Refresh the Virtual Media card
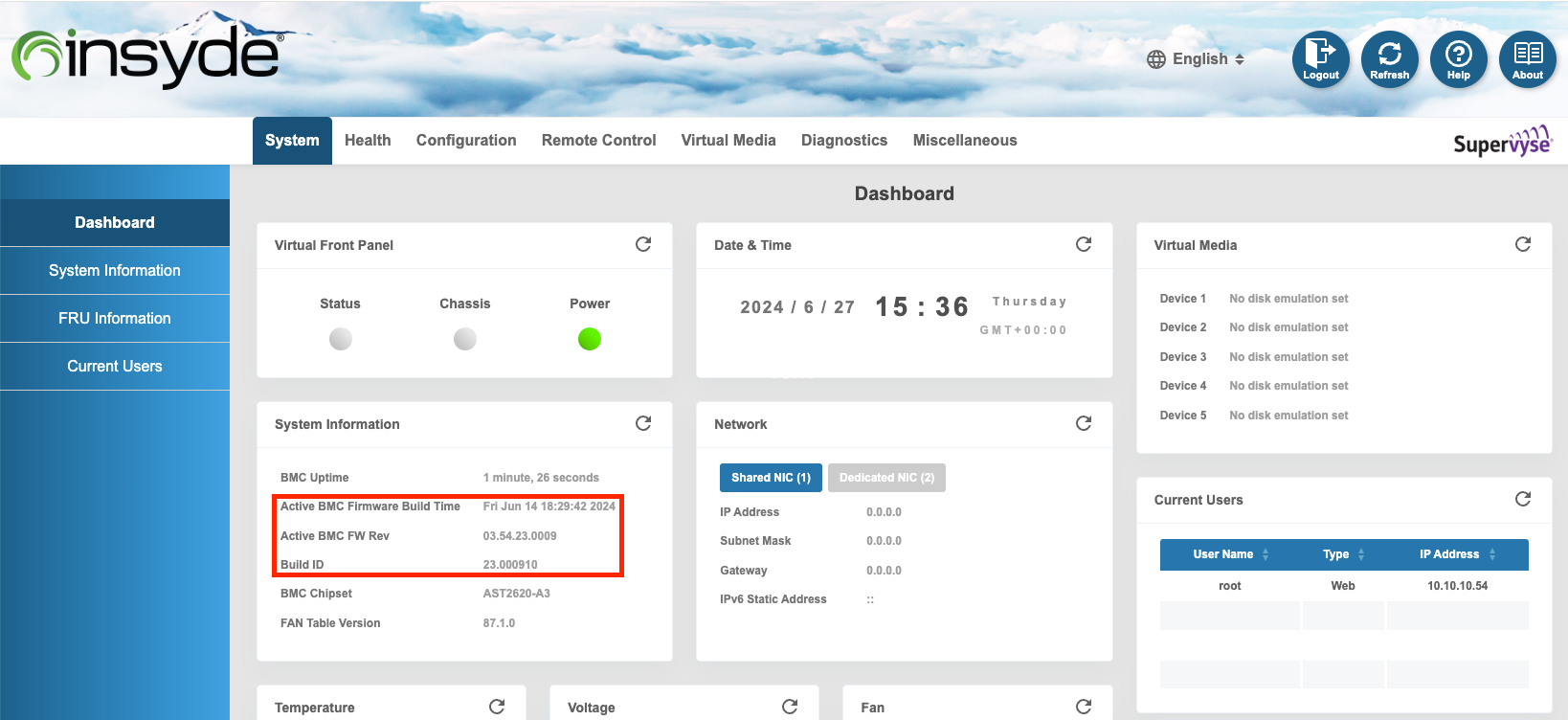 coord(1523,245)
